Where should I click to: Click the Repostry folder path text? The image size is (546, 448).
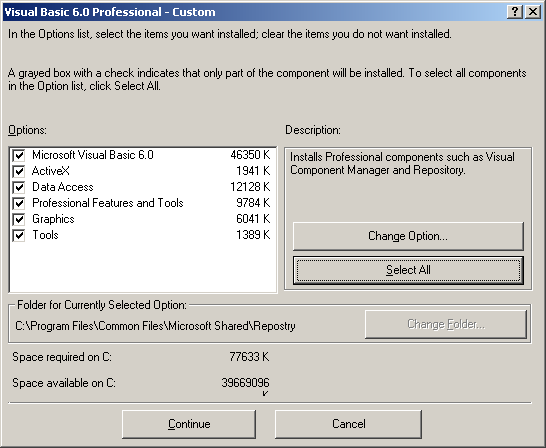point(155,326)
